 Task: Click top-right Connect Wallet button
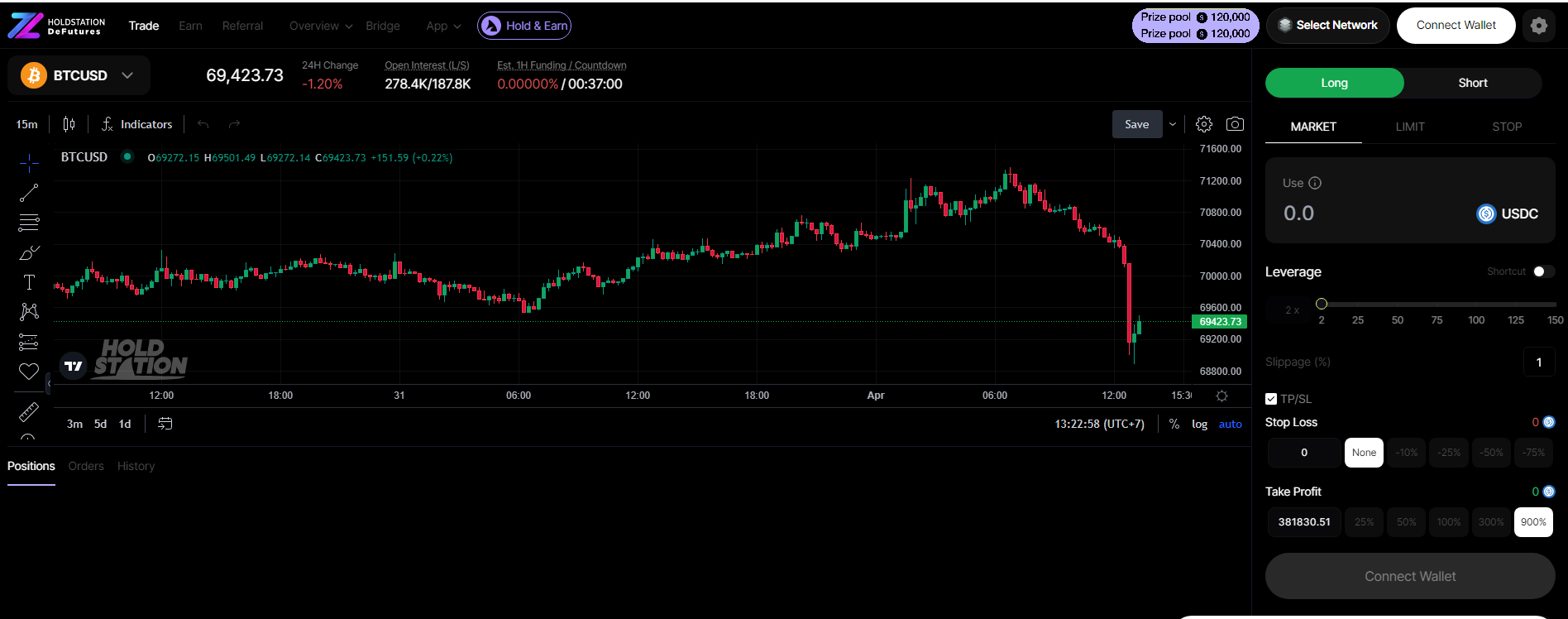coord(1456,26)
